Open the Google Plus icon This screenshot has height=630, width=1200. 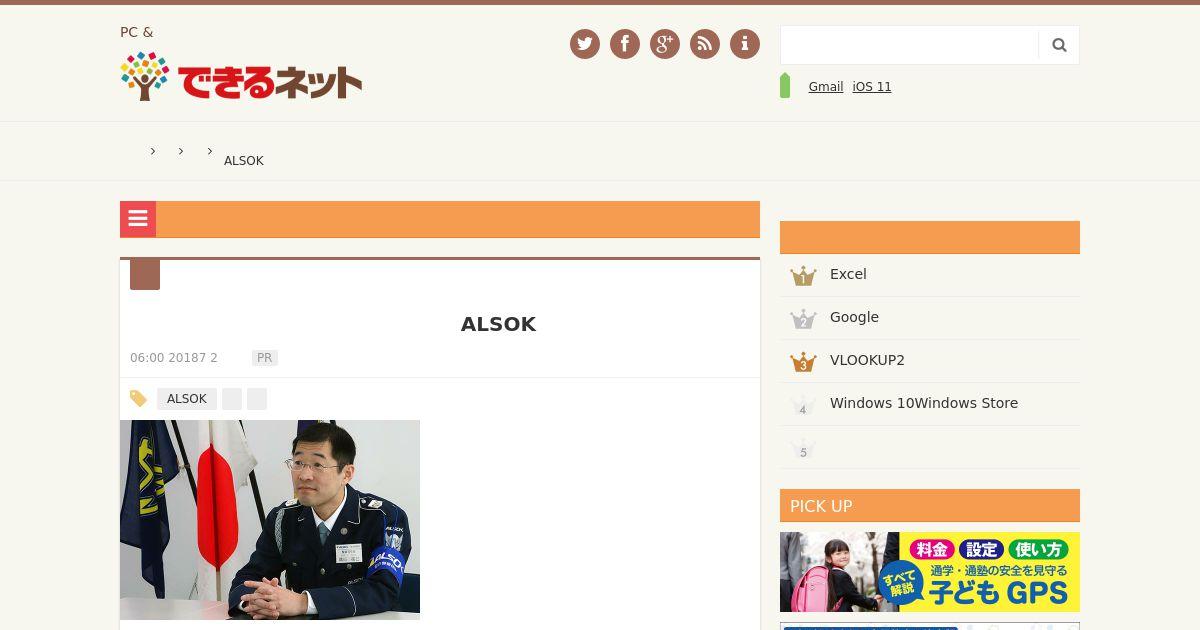point(665,44)
